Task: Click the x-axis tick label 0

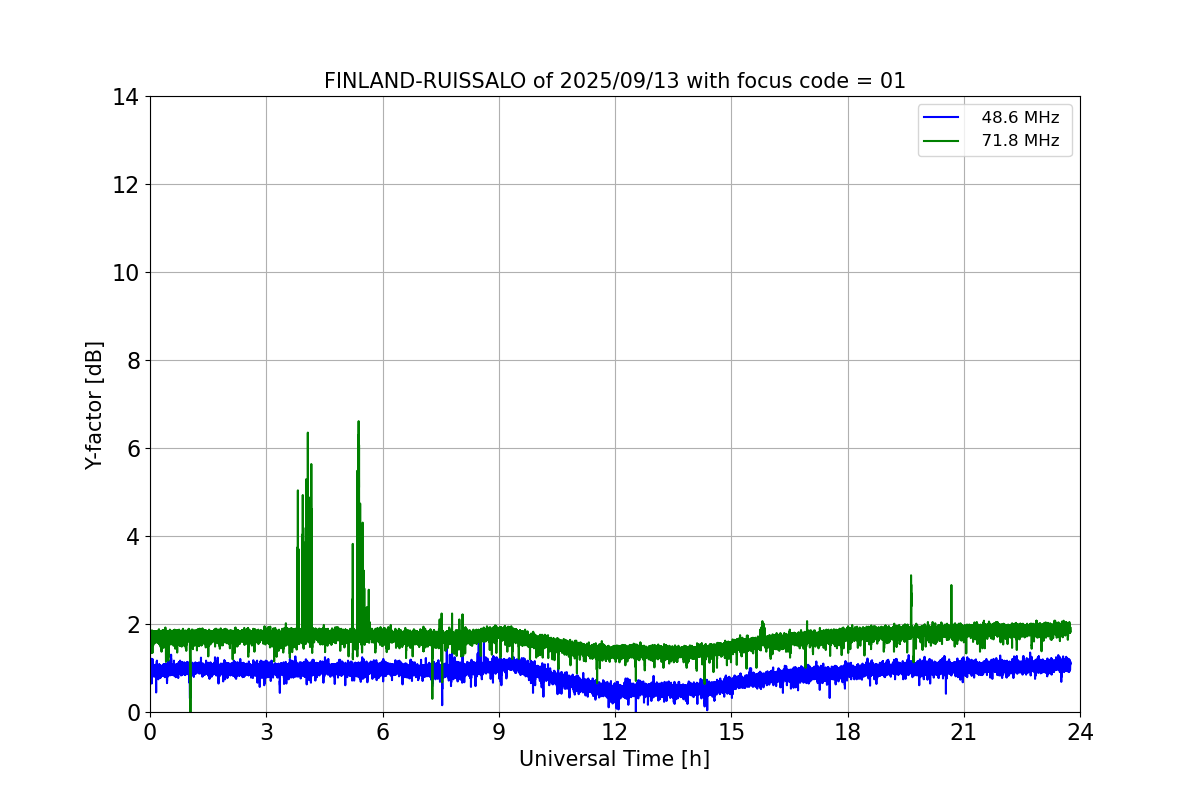Action: tap(150, 732)
